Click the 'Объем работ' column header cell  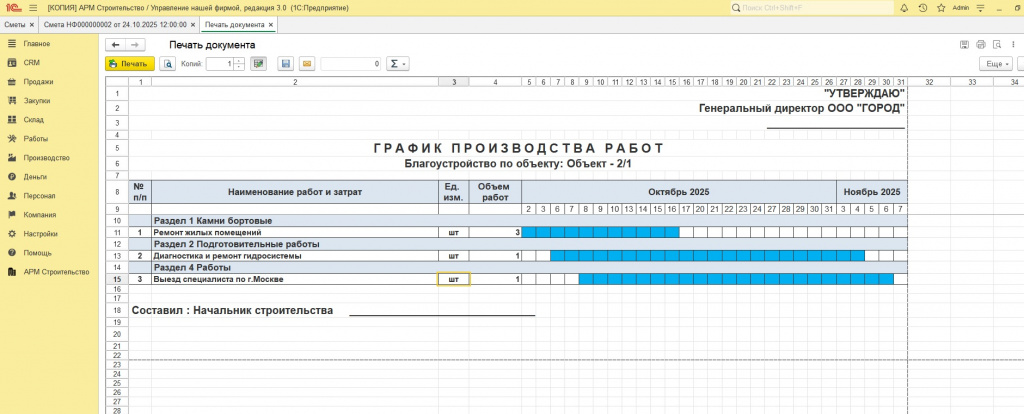pos(495,192)
